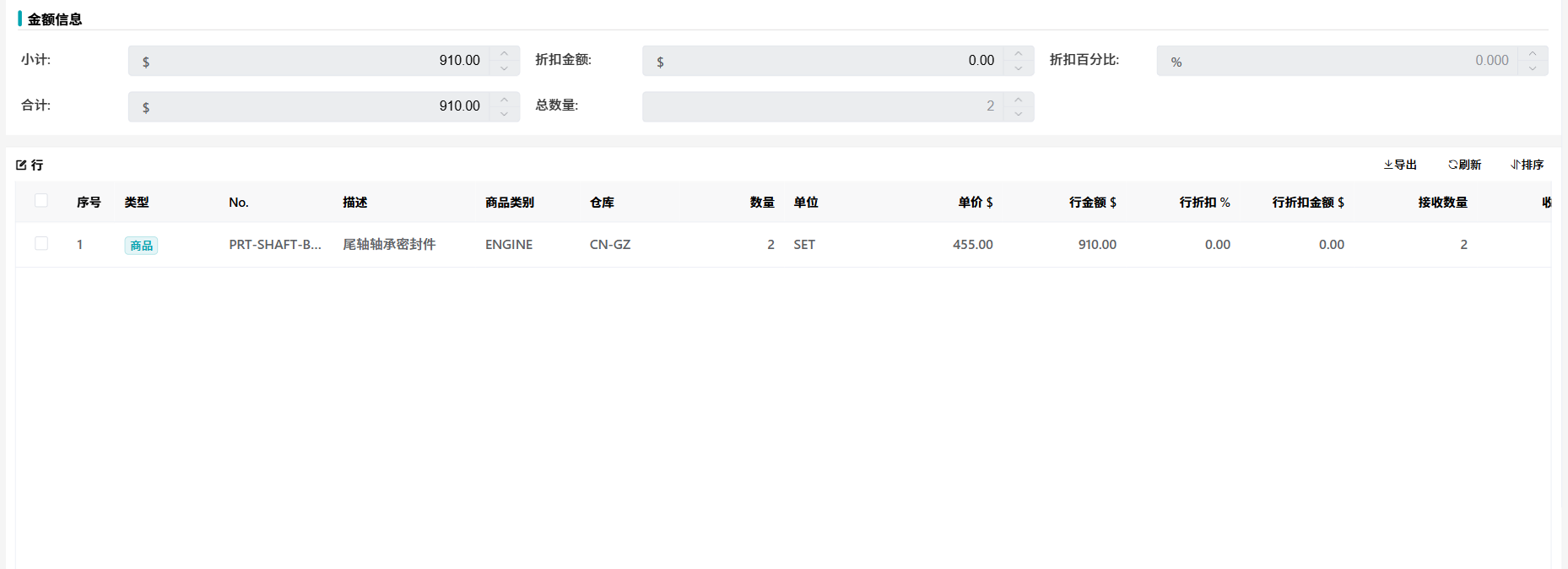Check the row 1 checkbox
The image size is (1568, 569).
(x=41, y=244)
